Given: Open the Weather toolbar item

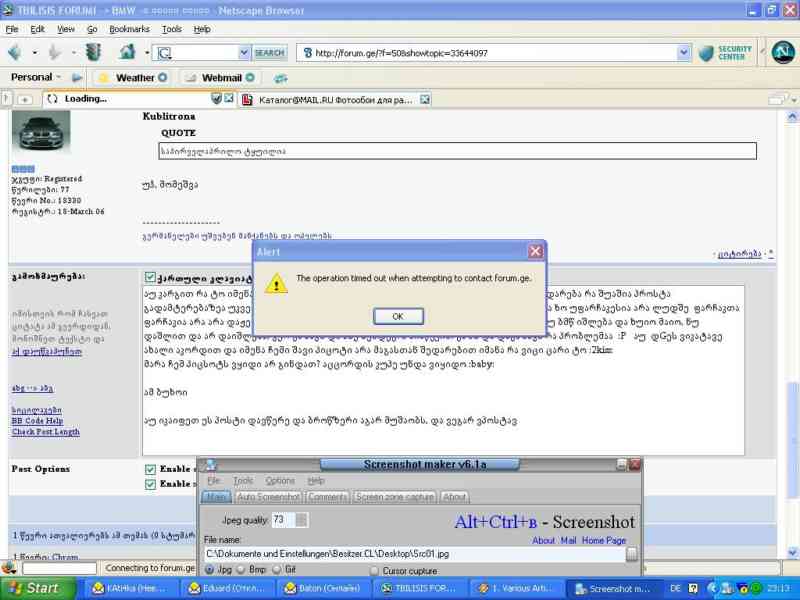Looking at the screenshot, I should tap(133, 78).
